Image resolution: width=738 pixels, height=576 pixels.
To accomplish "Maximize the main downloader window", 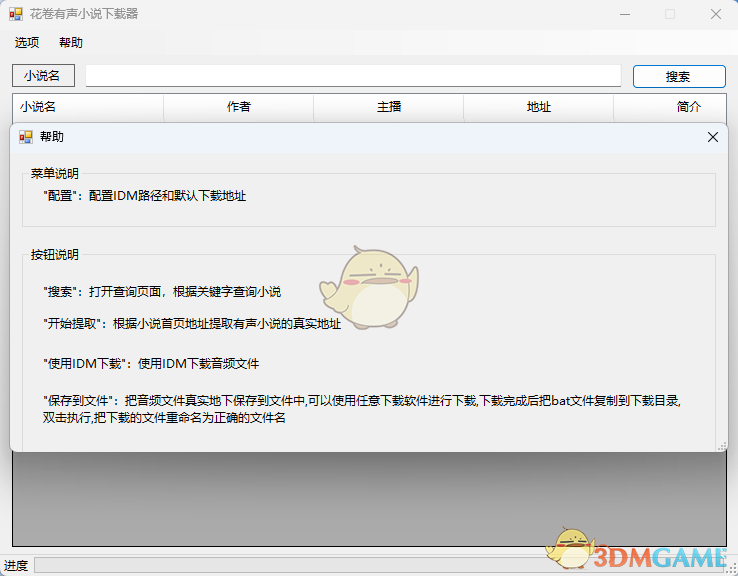I will pos(670,14).
